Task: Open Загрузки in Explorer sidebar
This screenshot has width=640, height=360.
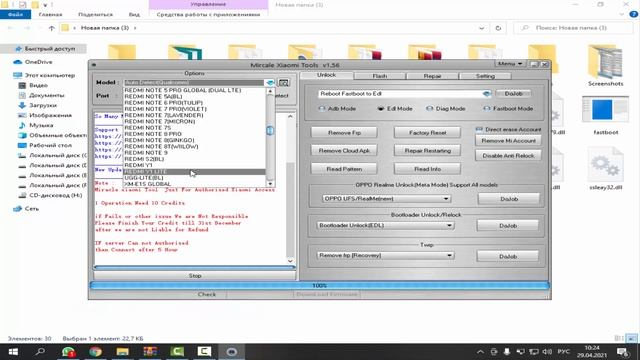Action: (38, 105)
